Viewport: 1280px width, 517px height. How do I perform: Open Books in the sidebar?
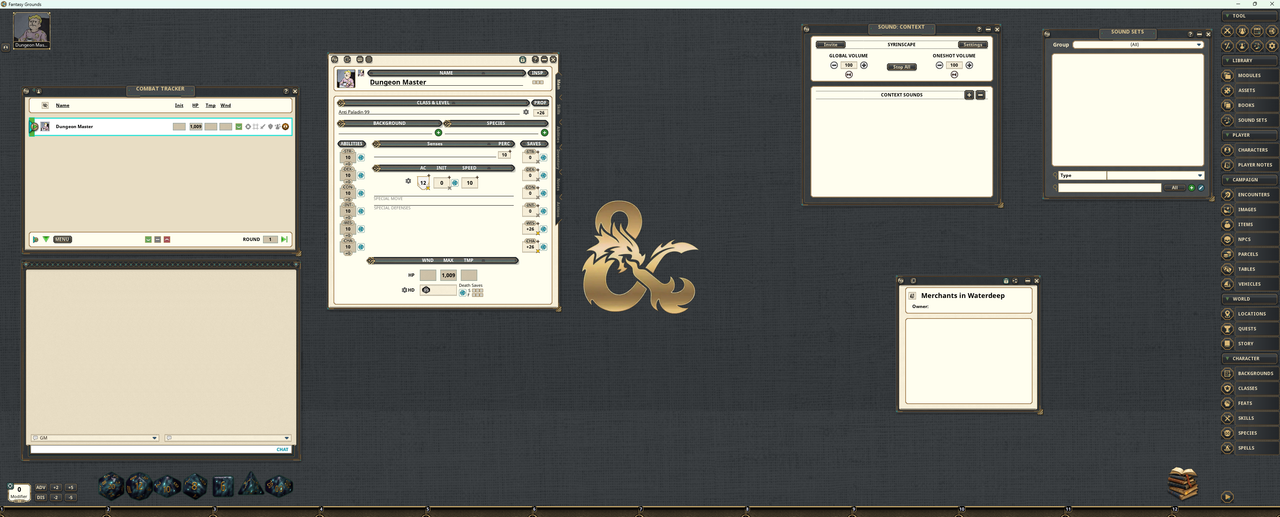pos(1250,105)
